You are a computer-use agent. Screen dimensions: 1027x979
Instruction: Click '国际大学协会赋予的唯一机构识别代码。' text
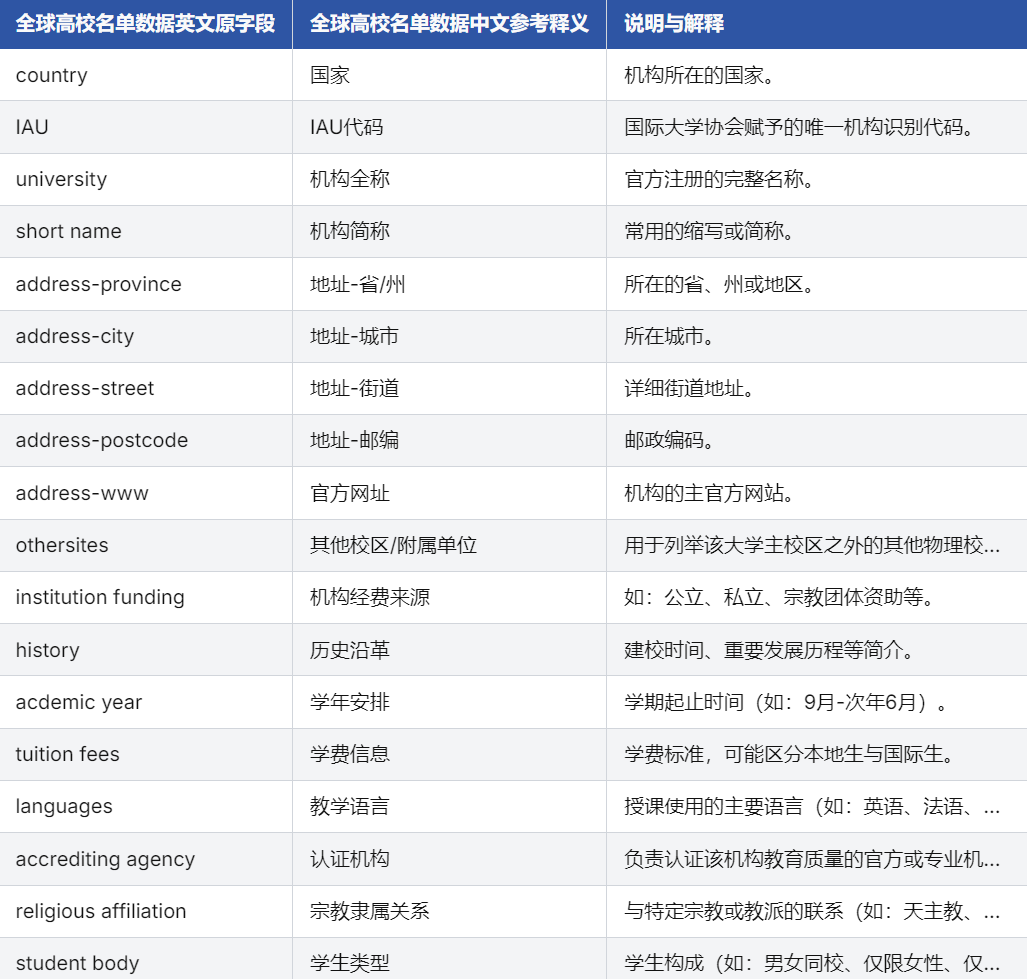click(x=799, y=127)
